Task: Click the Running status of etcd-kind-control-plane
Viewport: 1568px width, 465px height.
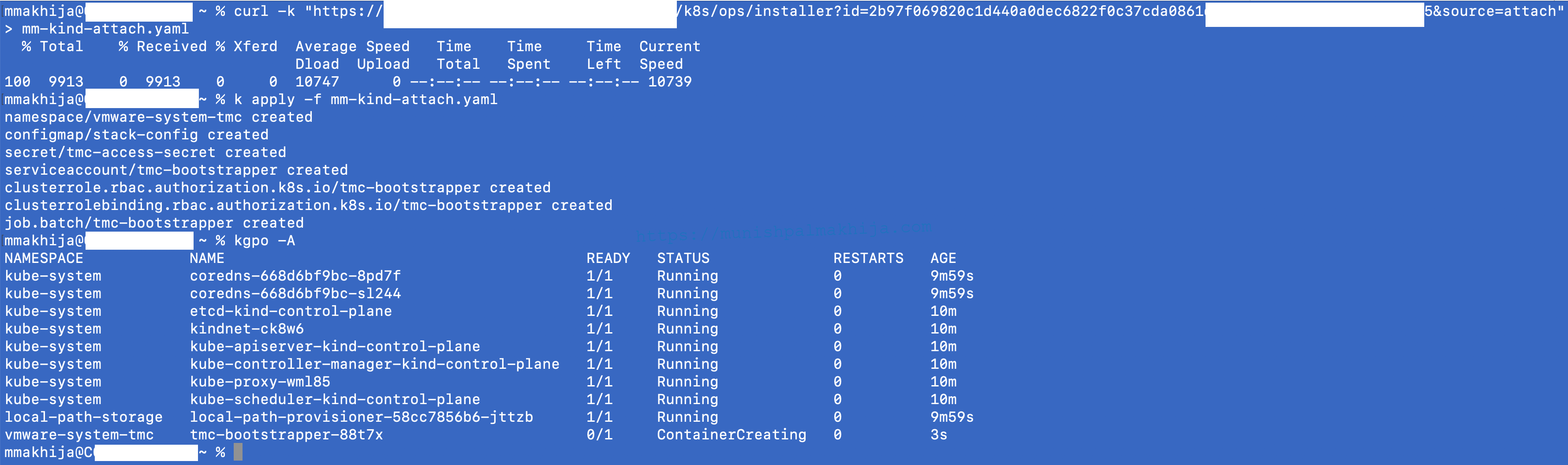Action: (x=687, y=311)
